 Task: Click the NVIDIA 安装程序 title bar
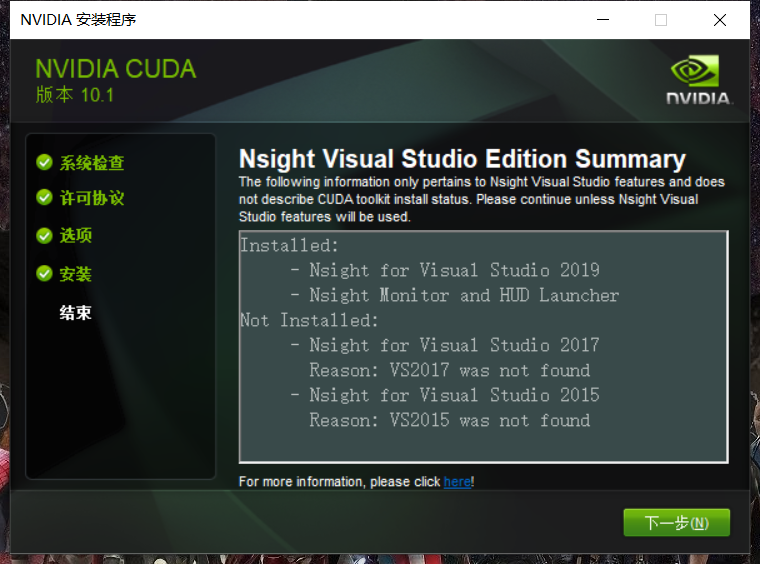(300, 20)
